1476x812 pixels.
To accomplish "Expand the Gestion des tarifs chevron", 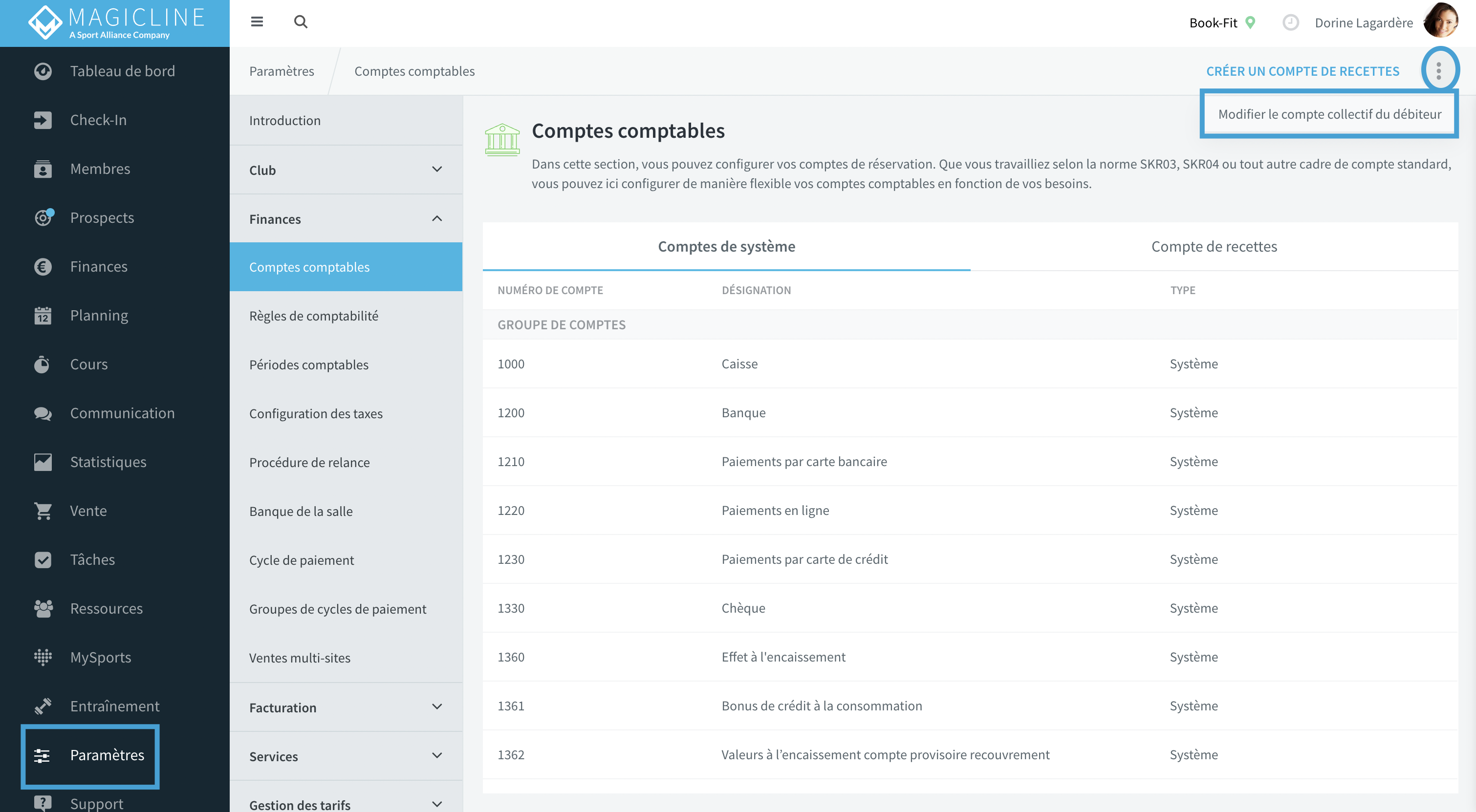I will (436, 804).
